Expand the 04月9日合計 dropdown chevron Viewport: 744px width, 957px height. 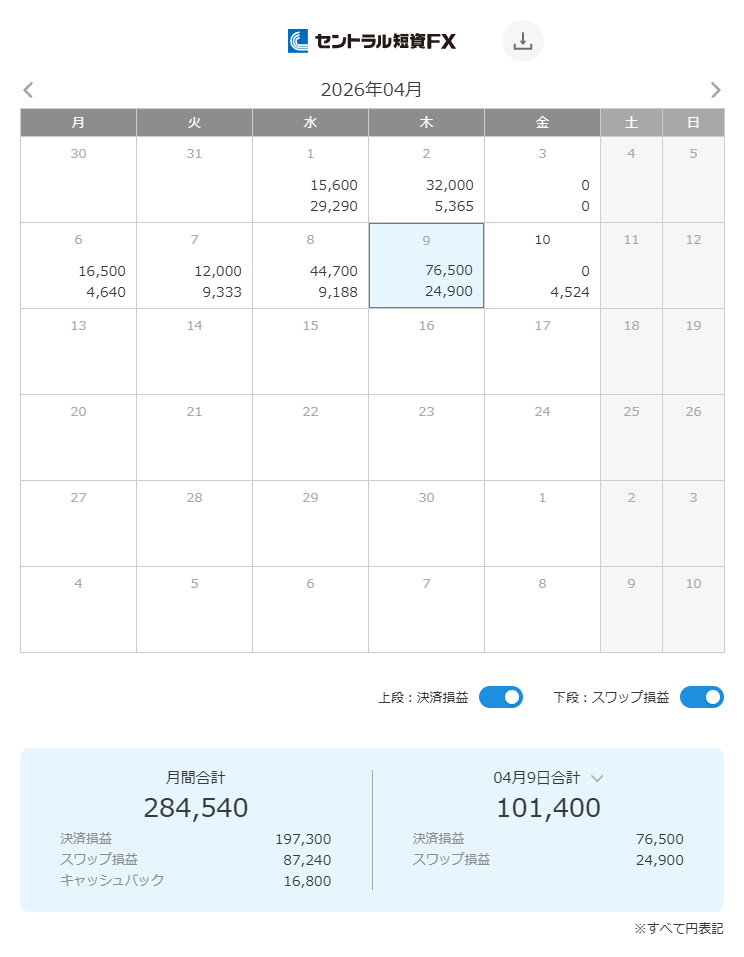click(x=597, y=778)
